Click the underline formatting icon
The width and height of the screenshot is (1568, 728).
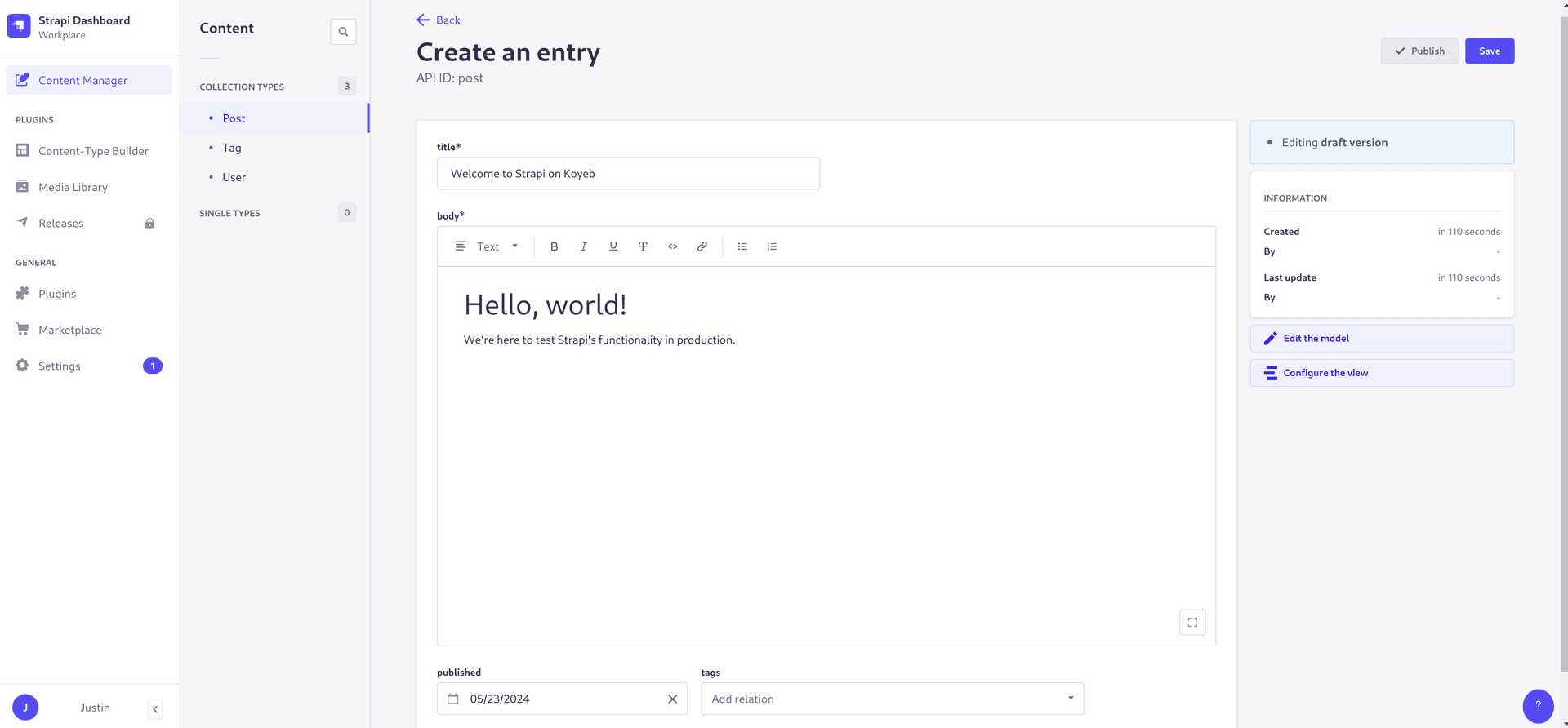[x=613, y=246]
